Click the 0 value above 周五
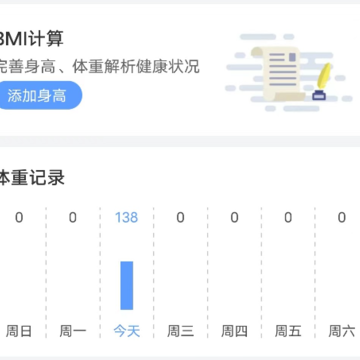Screen dimensions: 360x360 [x=288, y=218]
